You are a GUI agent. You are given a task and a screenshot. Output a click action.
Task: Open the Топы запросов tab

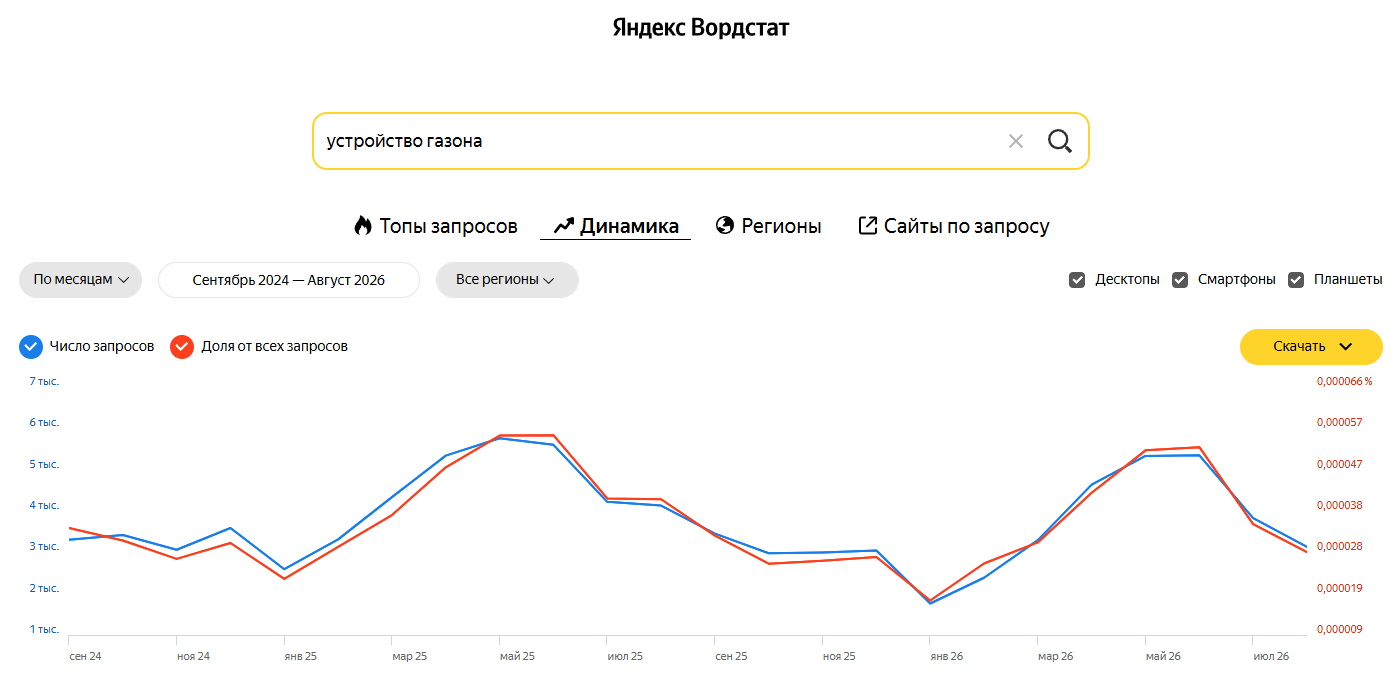[x=436, y=226]
